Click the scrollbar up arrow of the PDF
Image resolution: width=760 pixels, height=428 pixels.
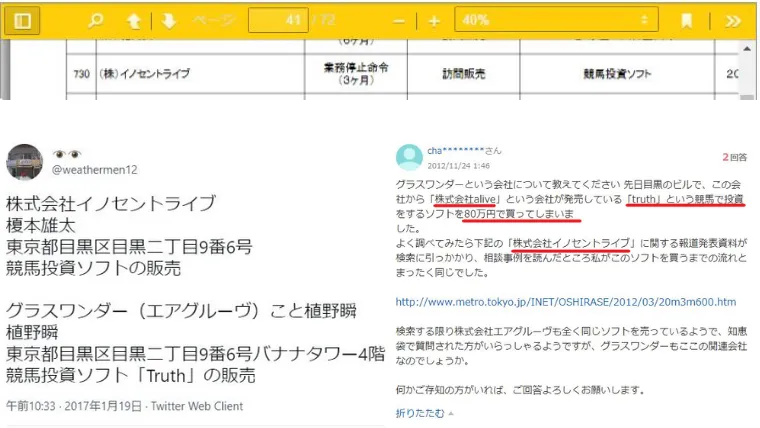[747, 48]
